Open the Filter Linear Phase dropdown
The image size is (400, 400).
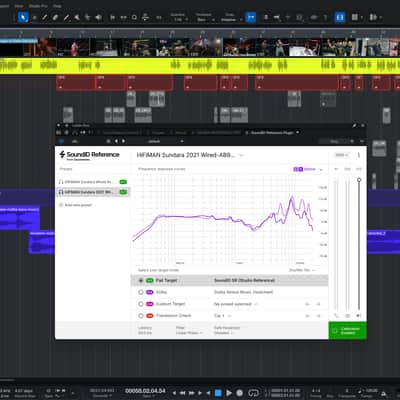[x=189, y=333]
